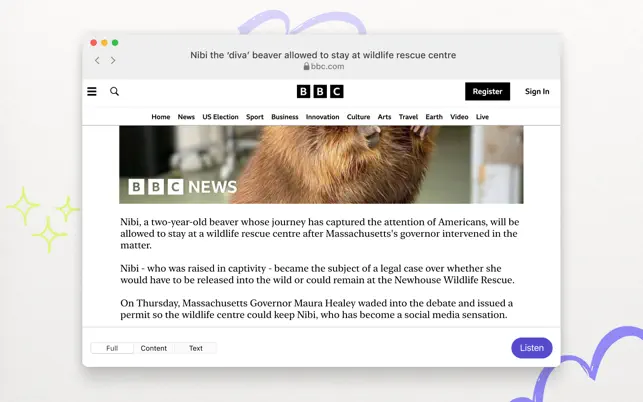Screen dimensions: 643x402
Task: Open the Innovation nav link
Action: click(x=322, y=117)
